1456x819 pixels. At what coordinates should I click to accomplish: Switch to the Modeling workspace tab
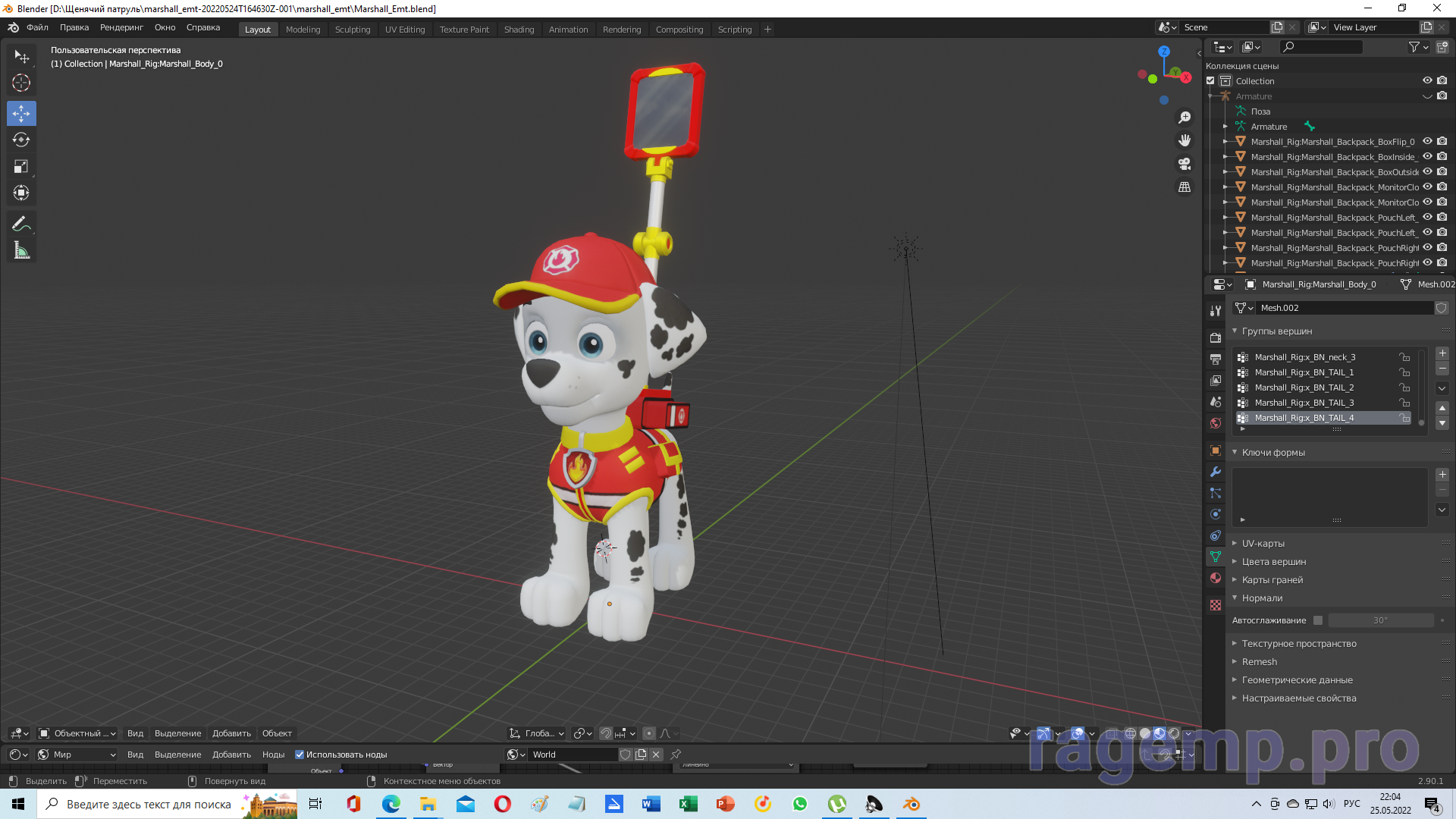point(303,30)
